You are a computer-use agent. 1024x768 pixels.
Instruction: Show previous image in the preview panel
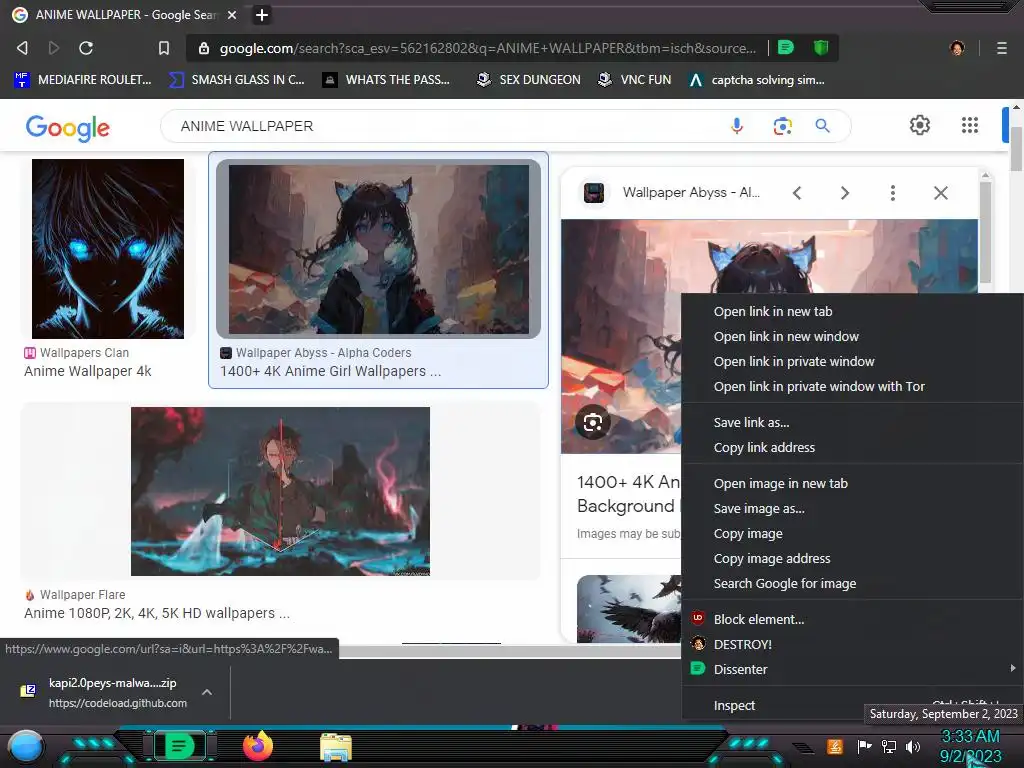[x=797, y=193]
